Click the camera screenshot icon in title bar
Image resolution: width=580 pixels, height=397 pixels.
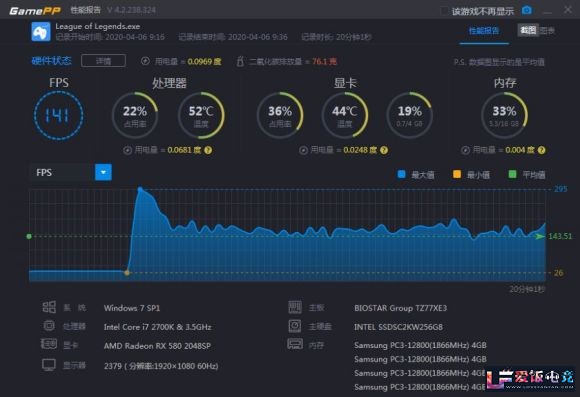tap(527, 10)
